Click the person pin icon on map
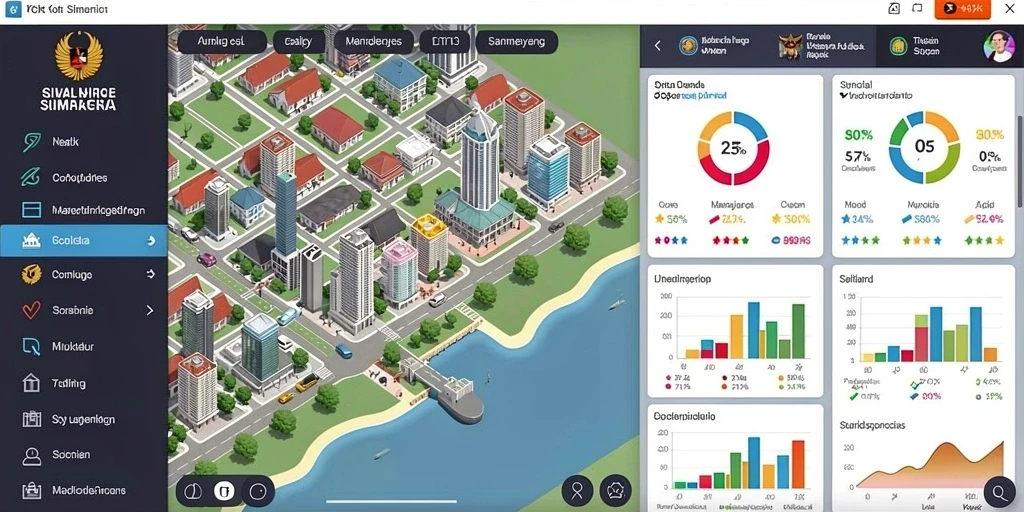This screenshot has width=1024, height=512. (577, 490)
